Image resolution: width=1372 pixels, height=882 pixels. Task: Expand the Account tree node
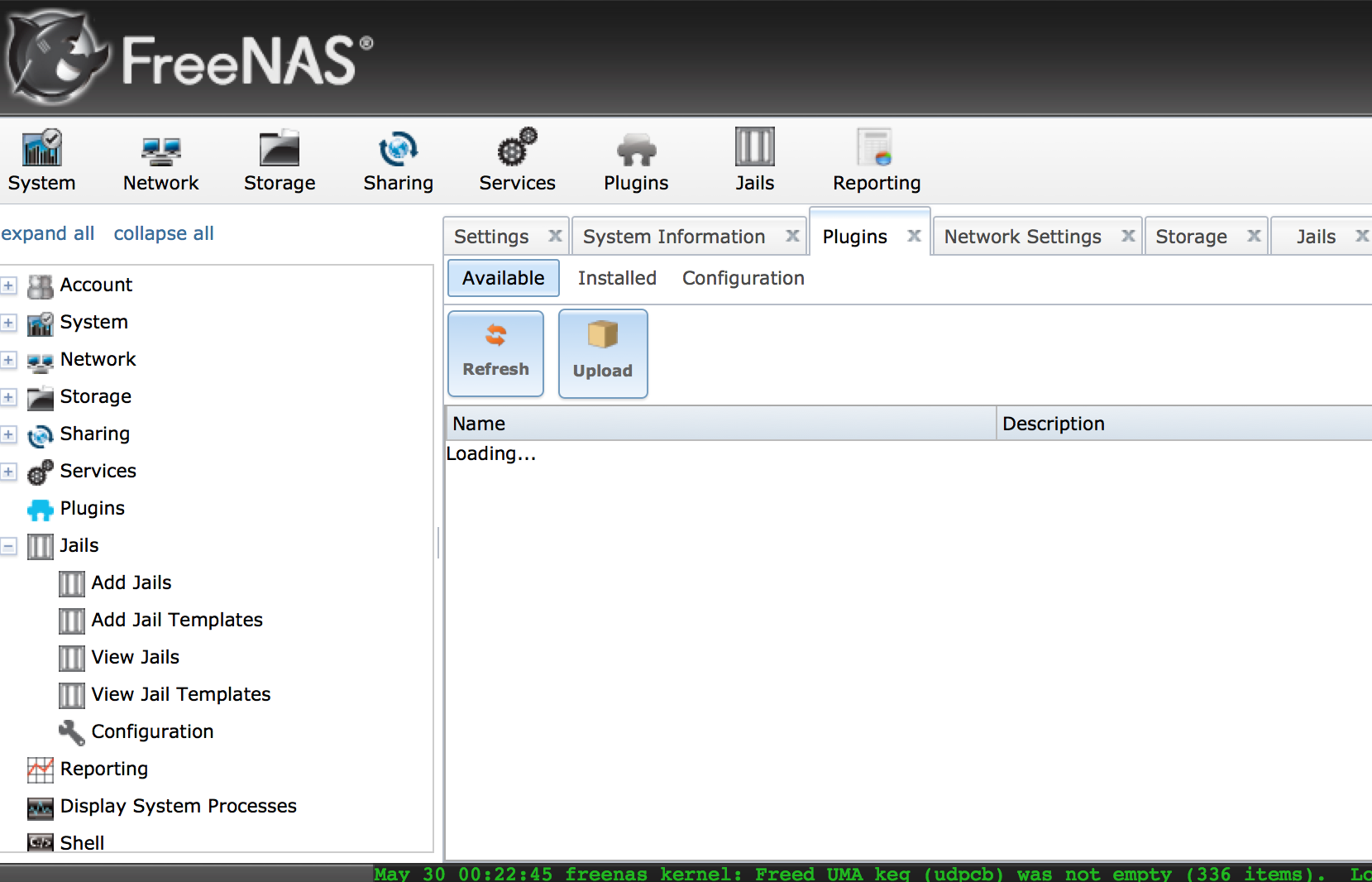tap(9, 285)
